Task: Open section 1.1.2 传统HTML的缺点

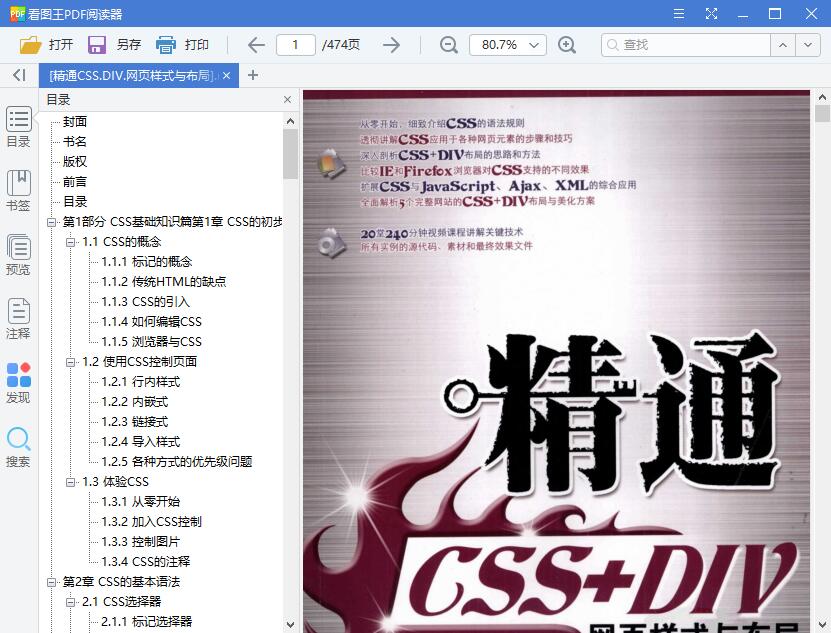Action: pyautogui.click(x=164, y=282)
